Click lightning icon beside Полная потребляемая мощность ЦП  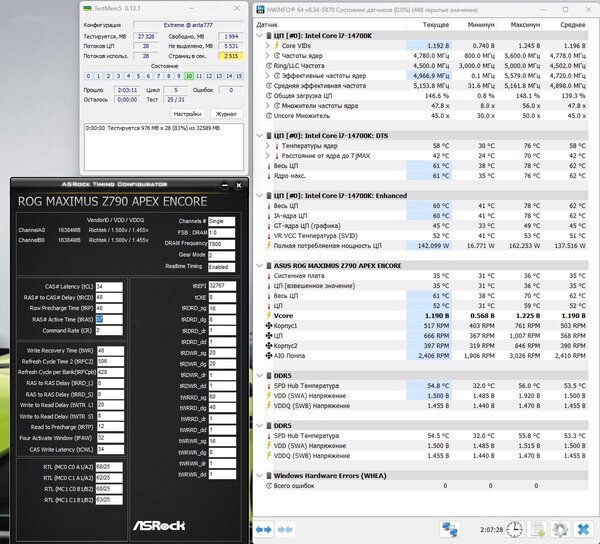tap(269, 245)
